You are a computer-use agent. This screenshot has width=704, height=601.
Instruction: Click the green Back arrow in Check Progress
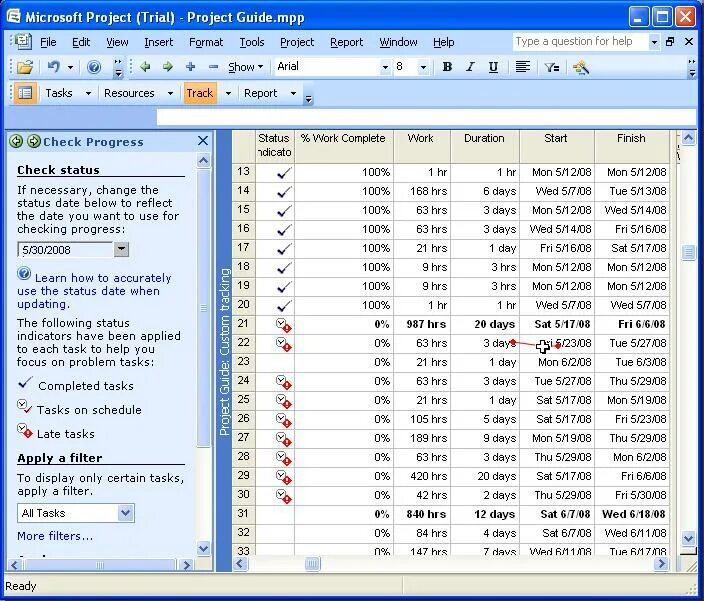click(x=16, y=141)
